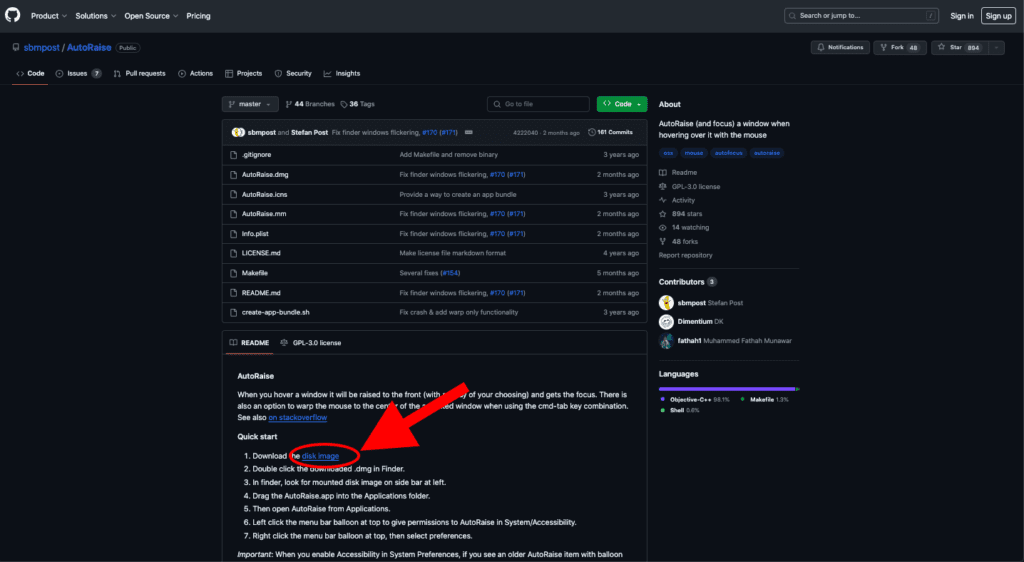Click the 'autofocus' topic tag
Viewport: 1024px width, 562px height.
pyautogui.click(x=728, y=153)
